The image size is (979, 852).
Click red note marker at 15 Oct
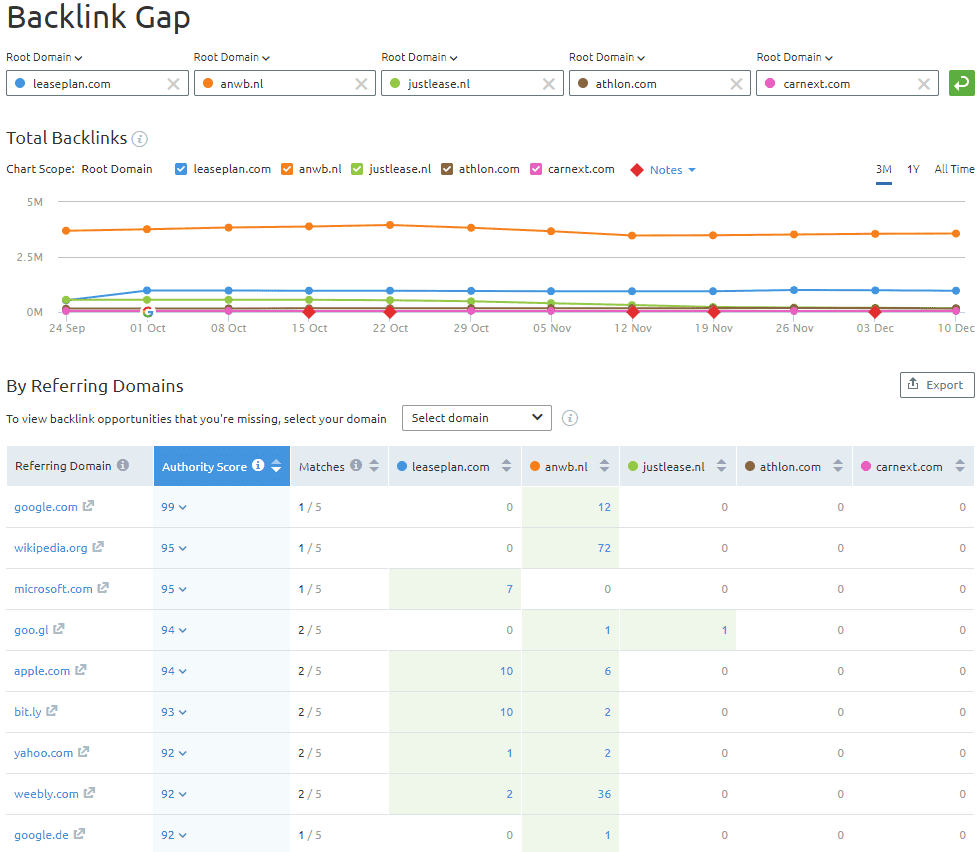309,311
